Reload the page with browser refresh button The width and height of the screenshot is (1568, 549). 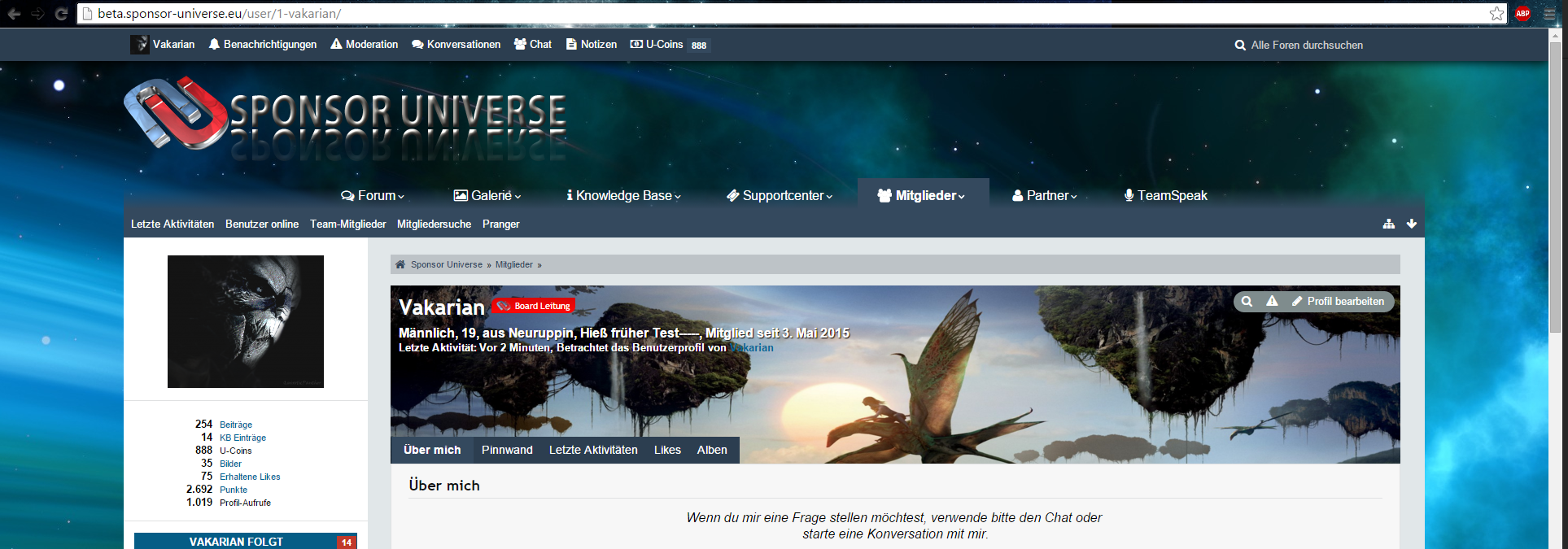61,14
